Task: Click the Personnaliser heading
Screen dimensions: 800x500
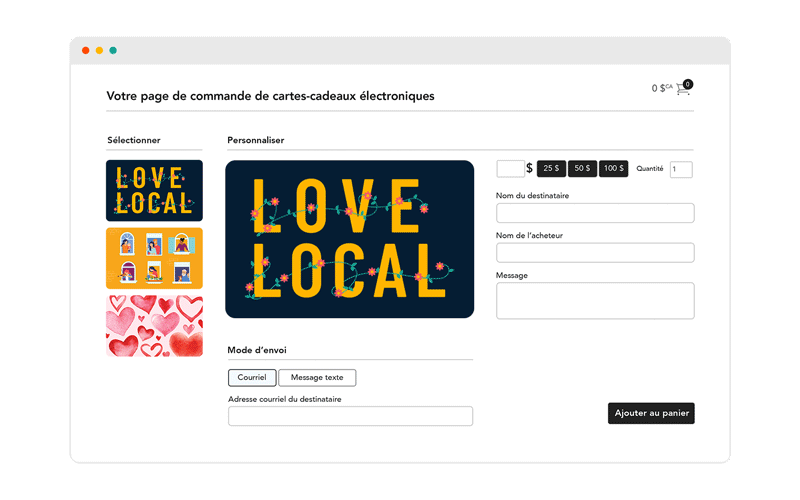Action: pyautogui.click(x=256, y=140)
